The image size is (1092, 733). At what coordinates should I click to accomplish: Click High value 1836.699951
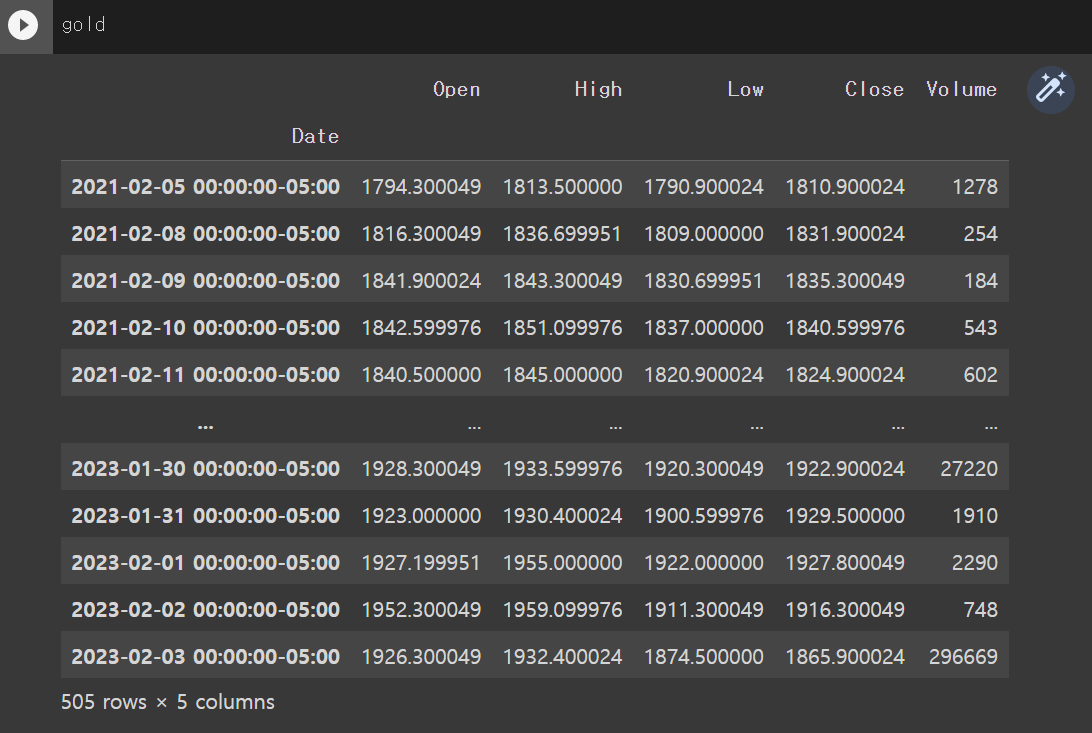(563, 234)
